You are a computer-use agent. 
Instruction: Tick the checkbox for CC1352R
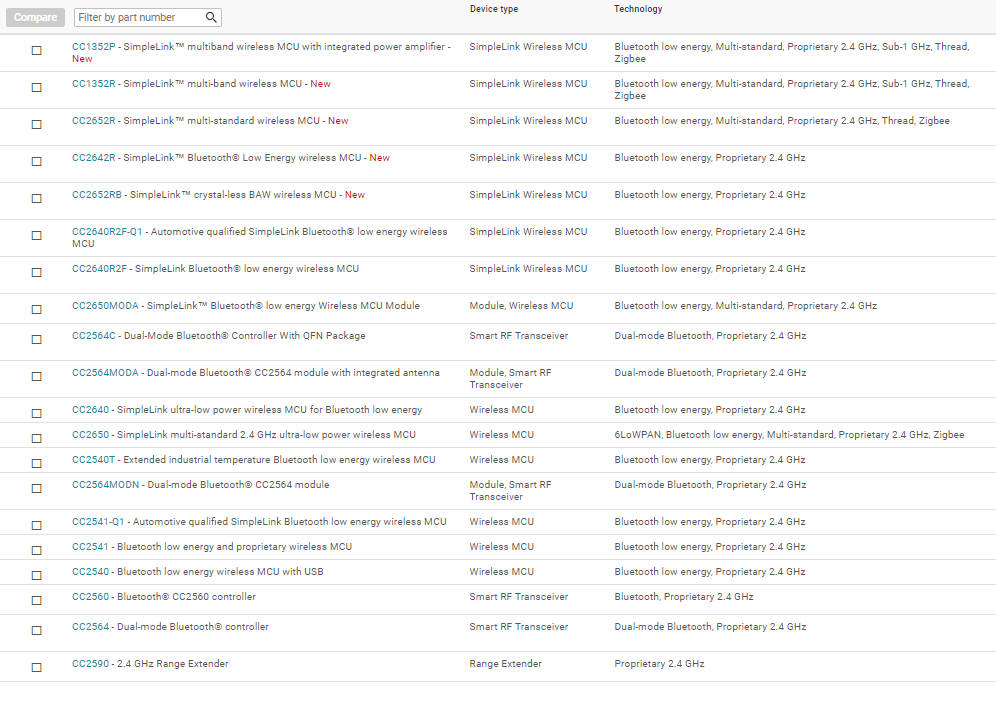click(x=37, y=87)
